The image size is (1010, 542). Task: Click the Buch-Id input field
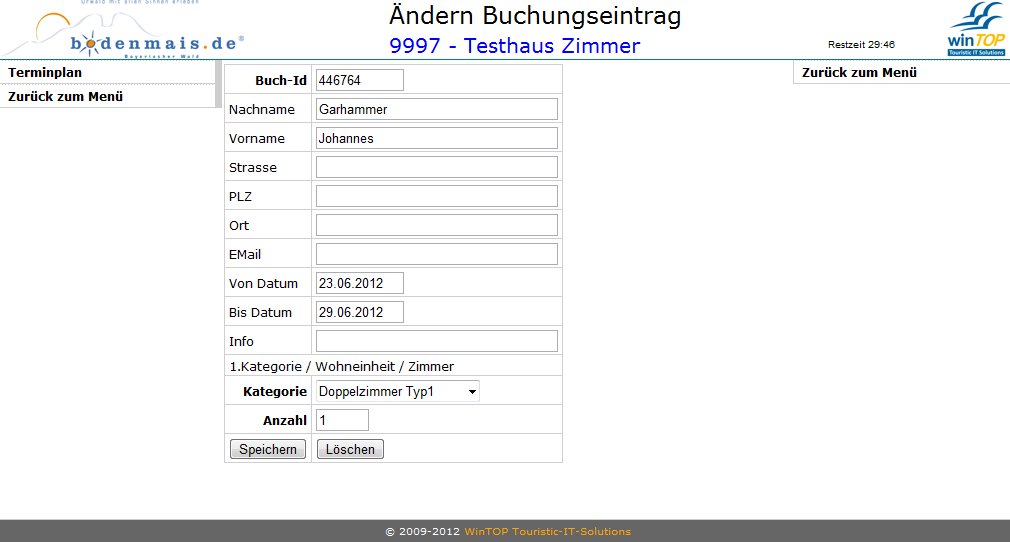359,80
